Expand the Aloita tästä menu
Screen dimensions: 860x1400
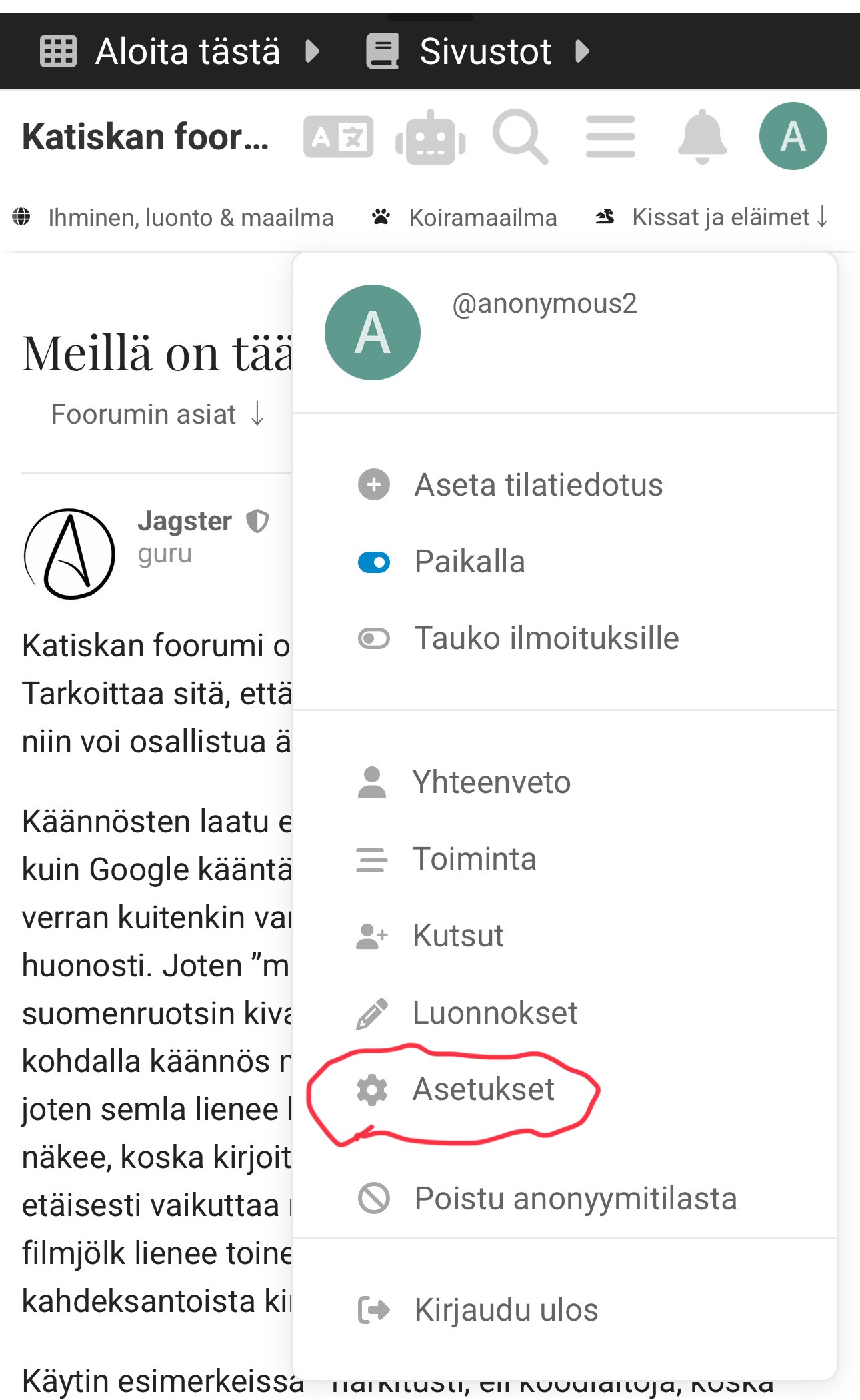[x=180, y=51]
